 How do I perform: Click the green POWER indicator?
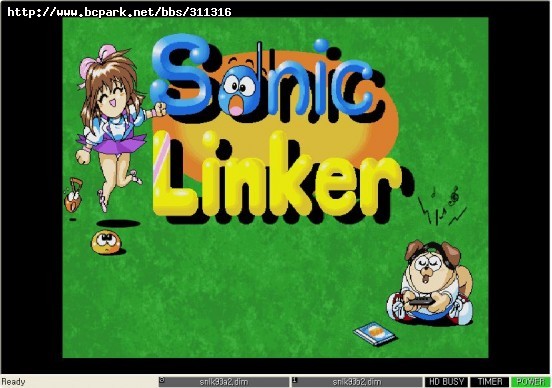click(531, 382)
